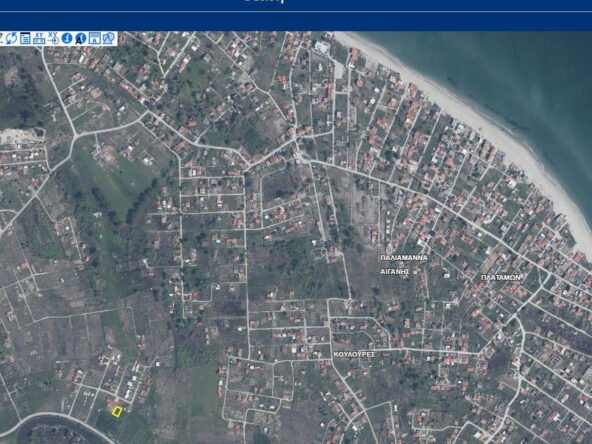Click the ΑΙΓΑΝΗΣ place label
This screenshot has height=444, width=592.
pyautogui.click(x=395, y=271)
